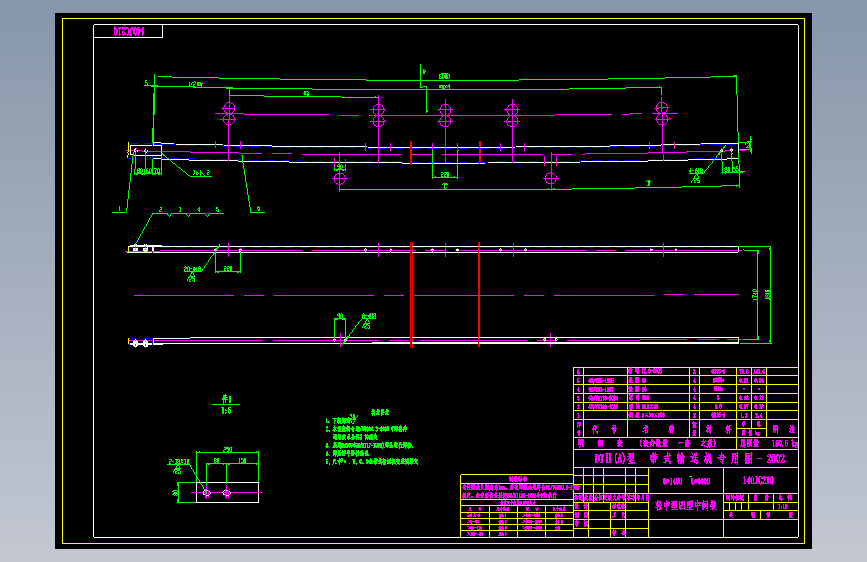Click the '名称' name column header in title block
This screenshot has height=562, width=867.
coord(658,429)
